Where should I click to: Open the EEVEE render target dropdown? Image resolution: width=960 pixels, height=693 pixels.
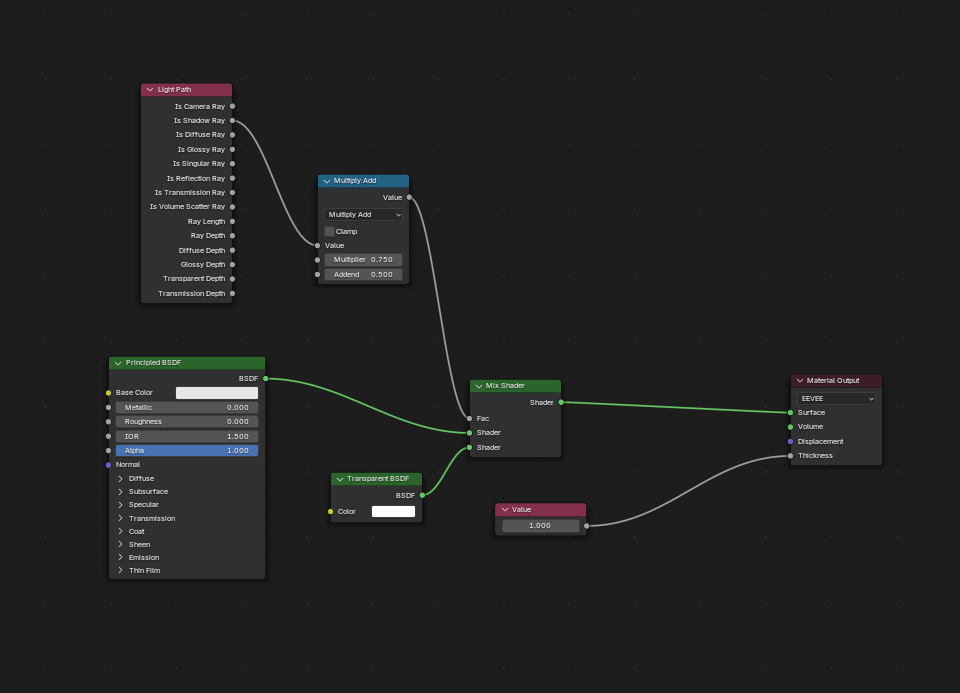tap(836, 398)
